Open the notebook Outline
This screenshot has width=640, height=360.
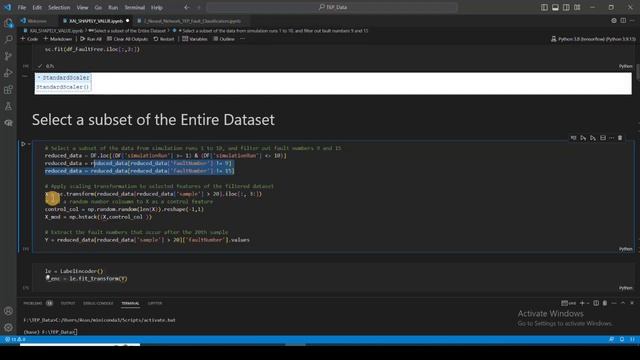[x=224, y=39]
